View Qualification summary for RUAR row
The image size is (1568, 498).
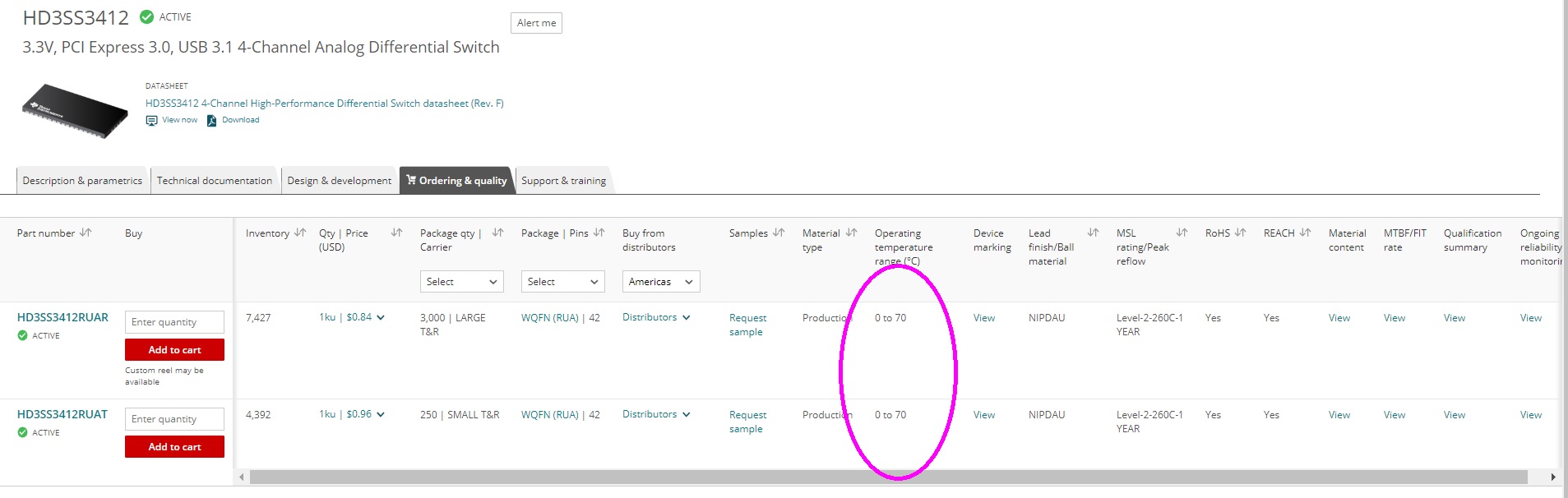[x=1455, y=318]
